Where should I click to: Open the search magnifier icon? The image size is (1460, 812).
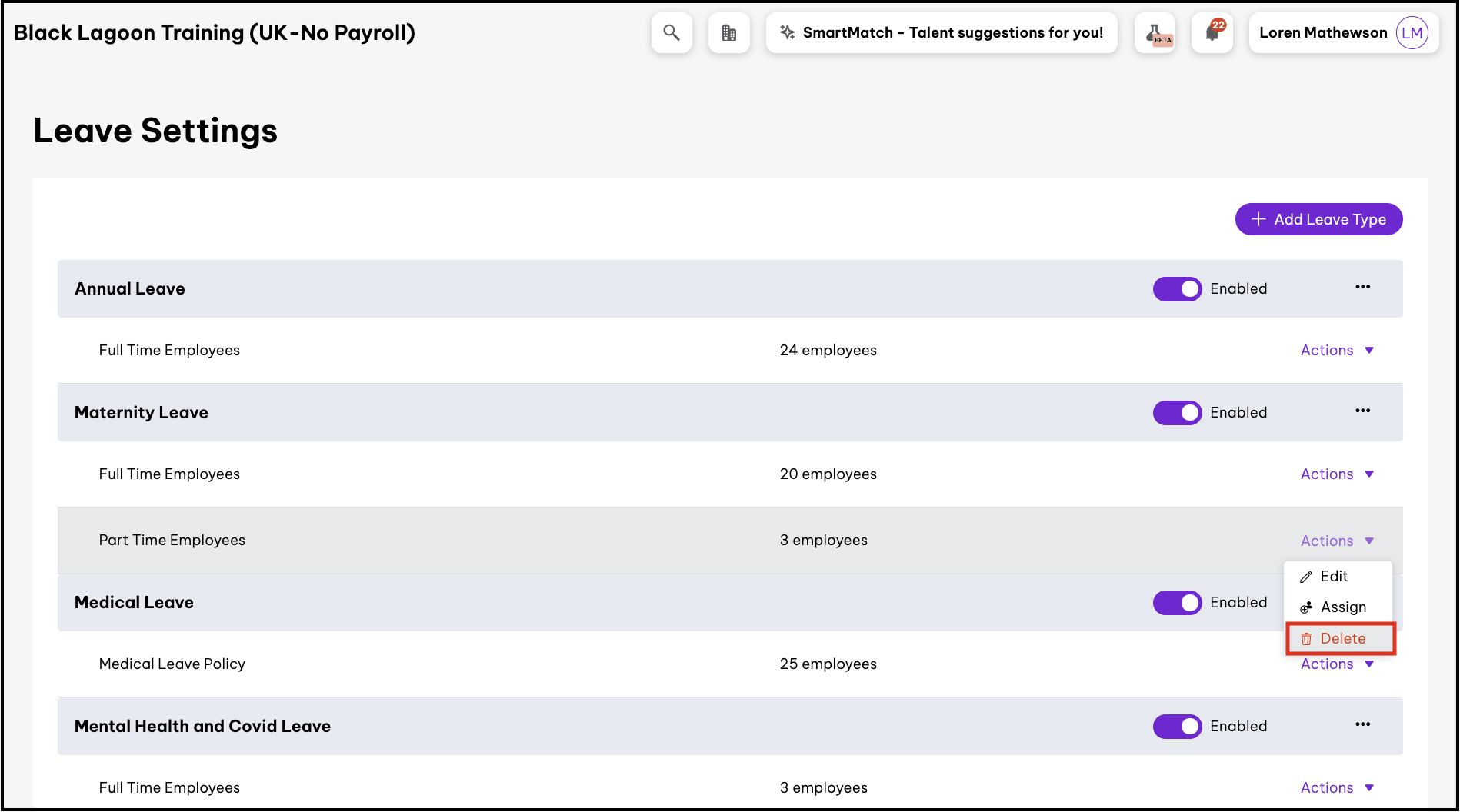click(672, 33)
